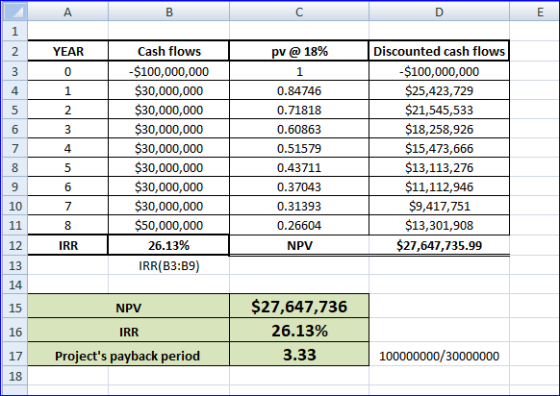Select row 18 header
This screenshot has width=560, height=396.
[x=15, y=376]
